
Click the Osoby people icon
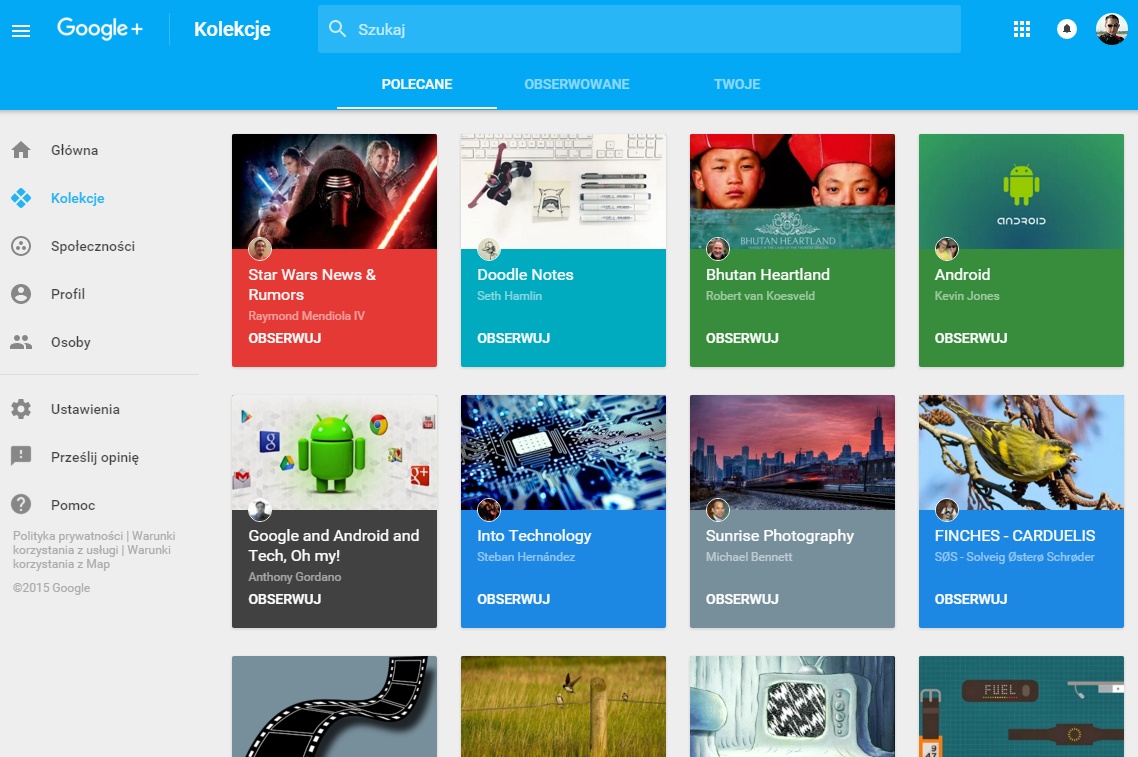pos(21,342)
